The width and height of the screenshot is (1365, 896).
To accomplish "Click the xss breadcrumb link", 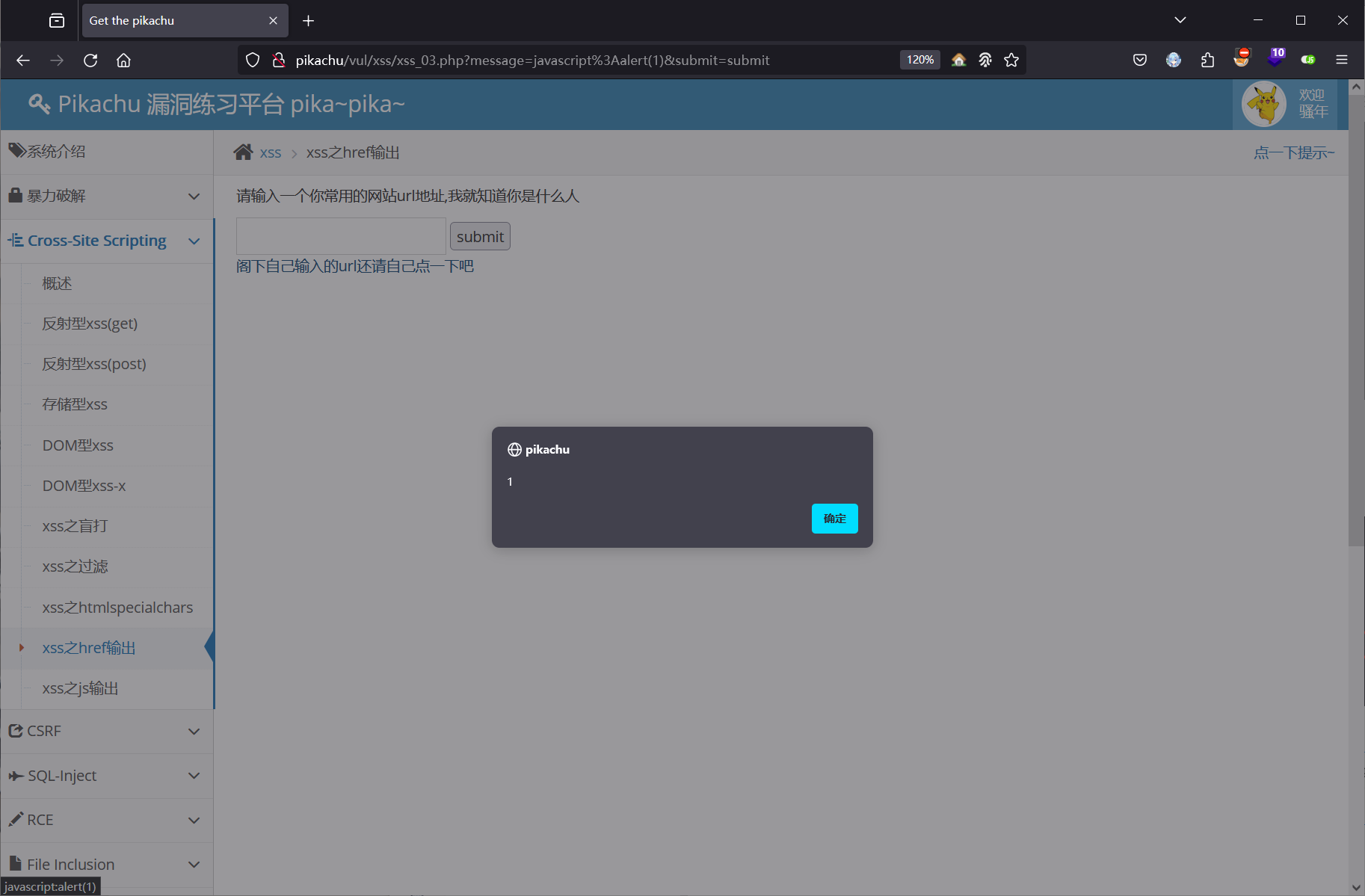I will point(271,152).
